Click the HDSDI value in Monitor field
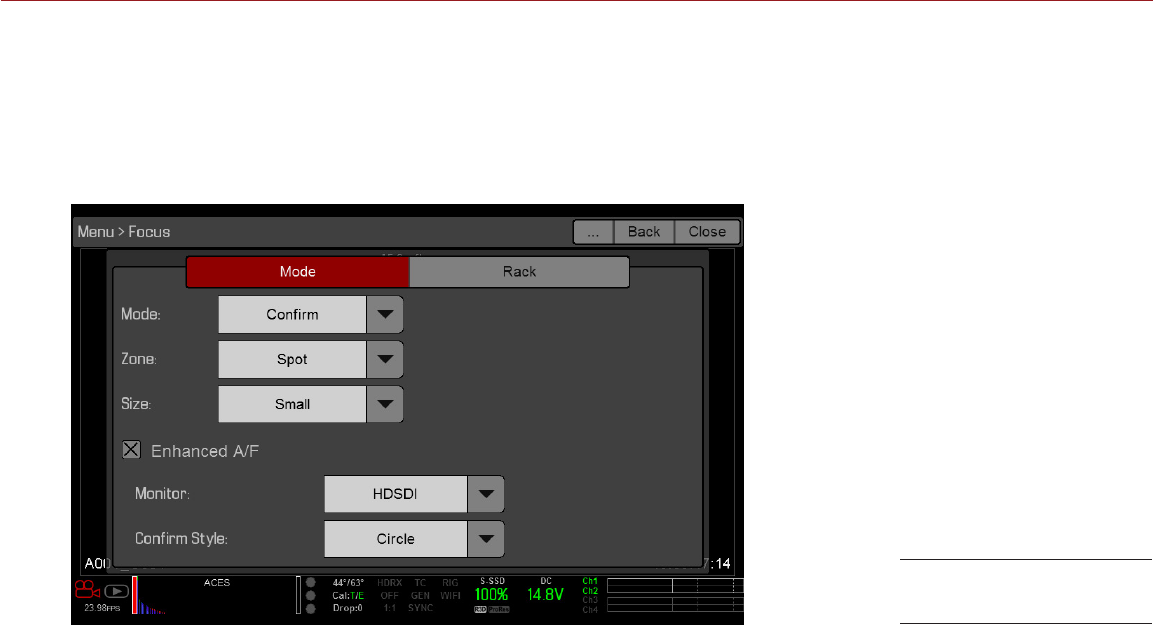The height and width of the screenshot is (625, 1153). [396, 494]
